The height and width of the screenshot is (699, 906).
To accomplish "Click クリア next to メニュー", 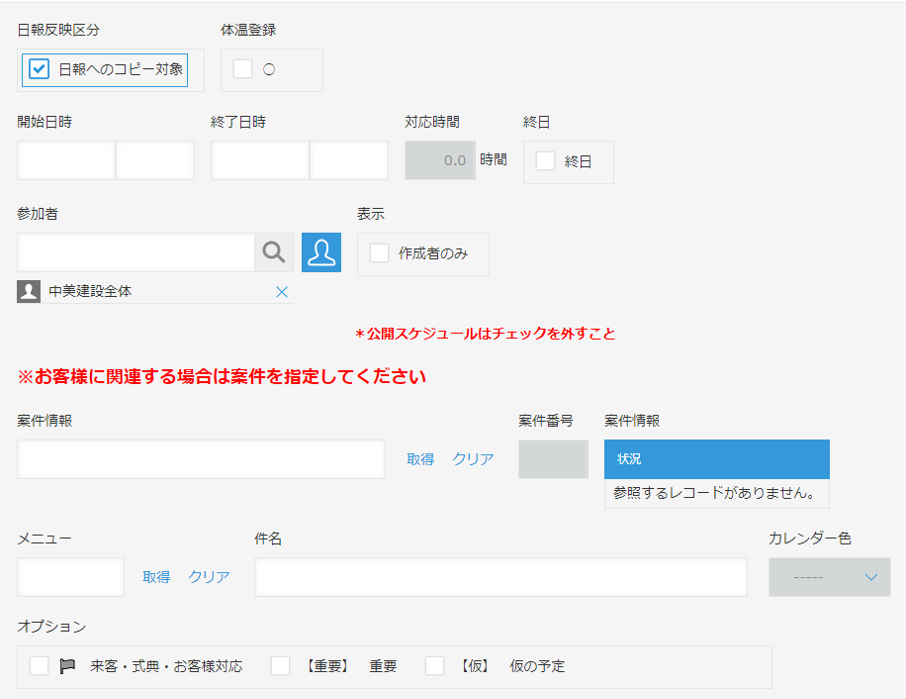I will [x=209, y=577].
